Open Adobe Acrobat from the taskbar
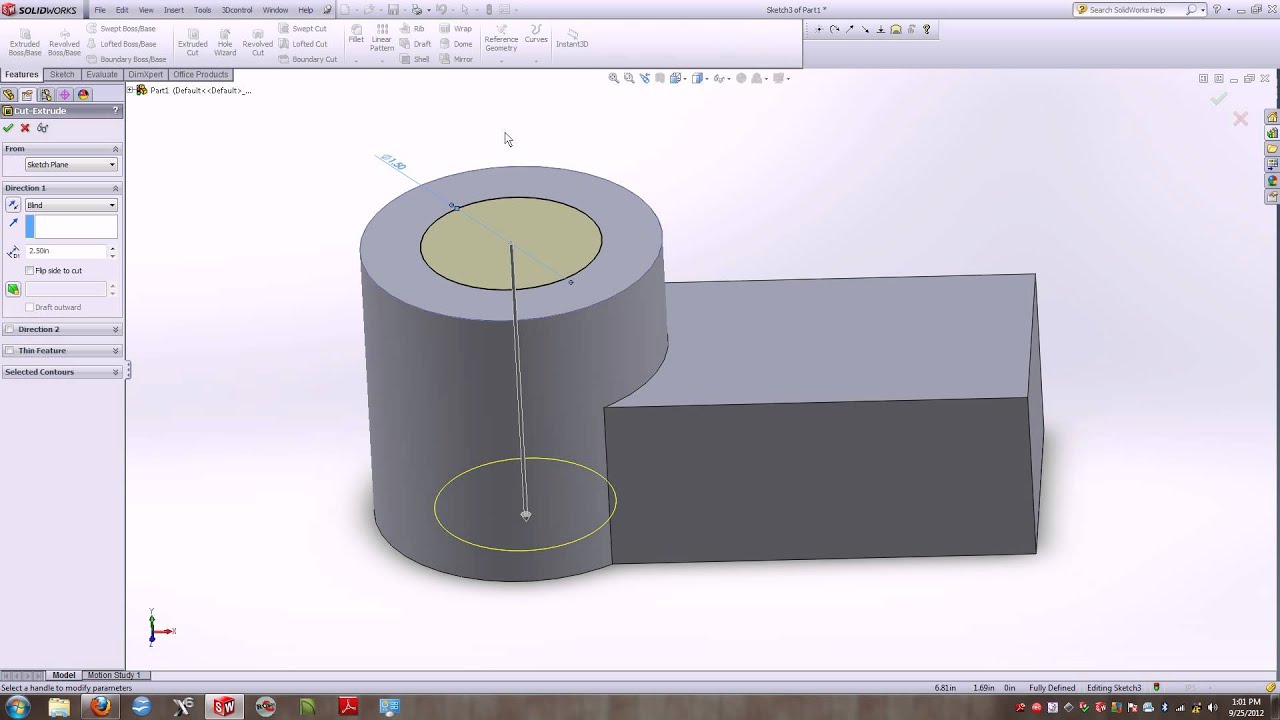The width and height of the screenshot is (1280, 720). (348, 707)
